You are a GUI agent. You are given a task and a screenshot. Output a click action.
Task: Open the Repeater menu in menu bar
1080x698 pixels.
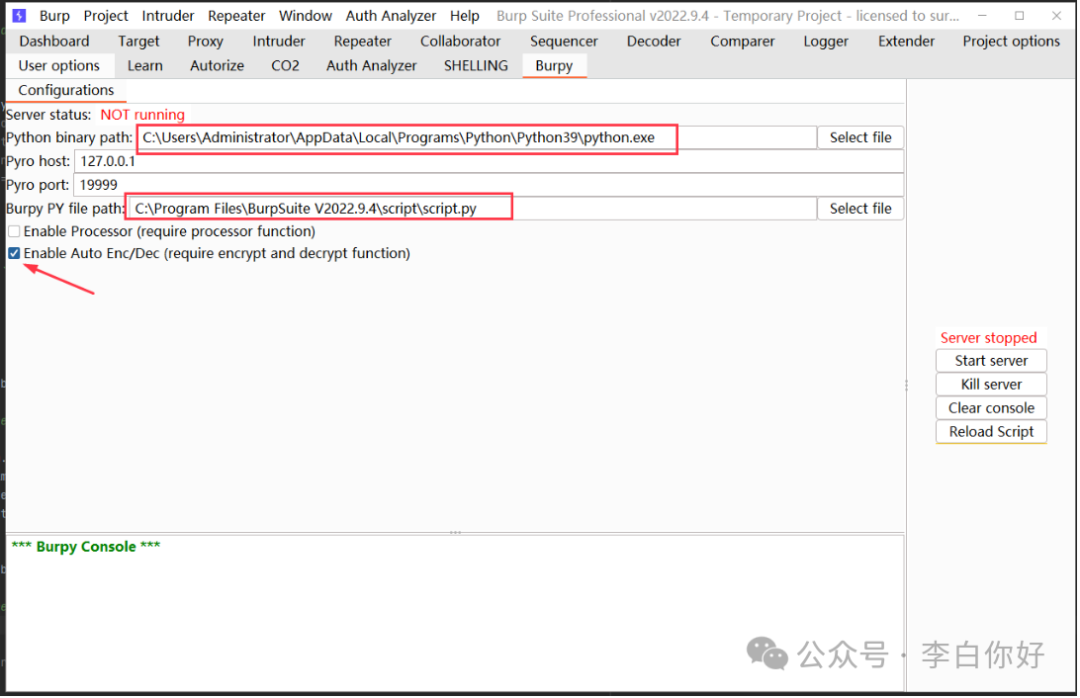pos(236,15)
